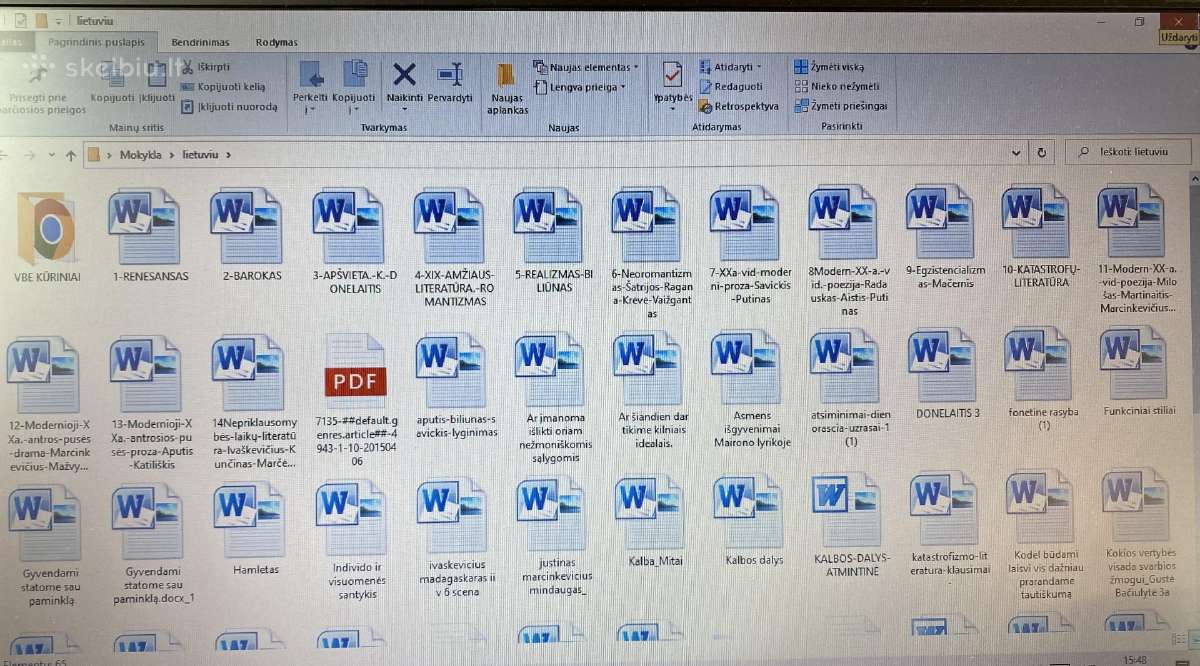The height and width of the screenshot is (666, 1200).
Task: Switch to Rodymas ribbon tab
Action: (276, 42)
